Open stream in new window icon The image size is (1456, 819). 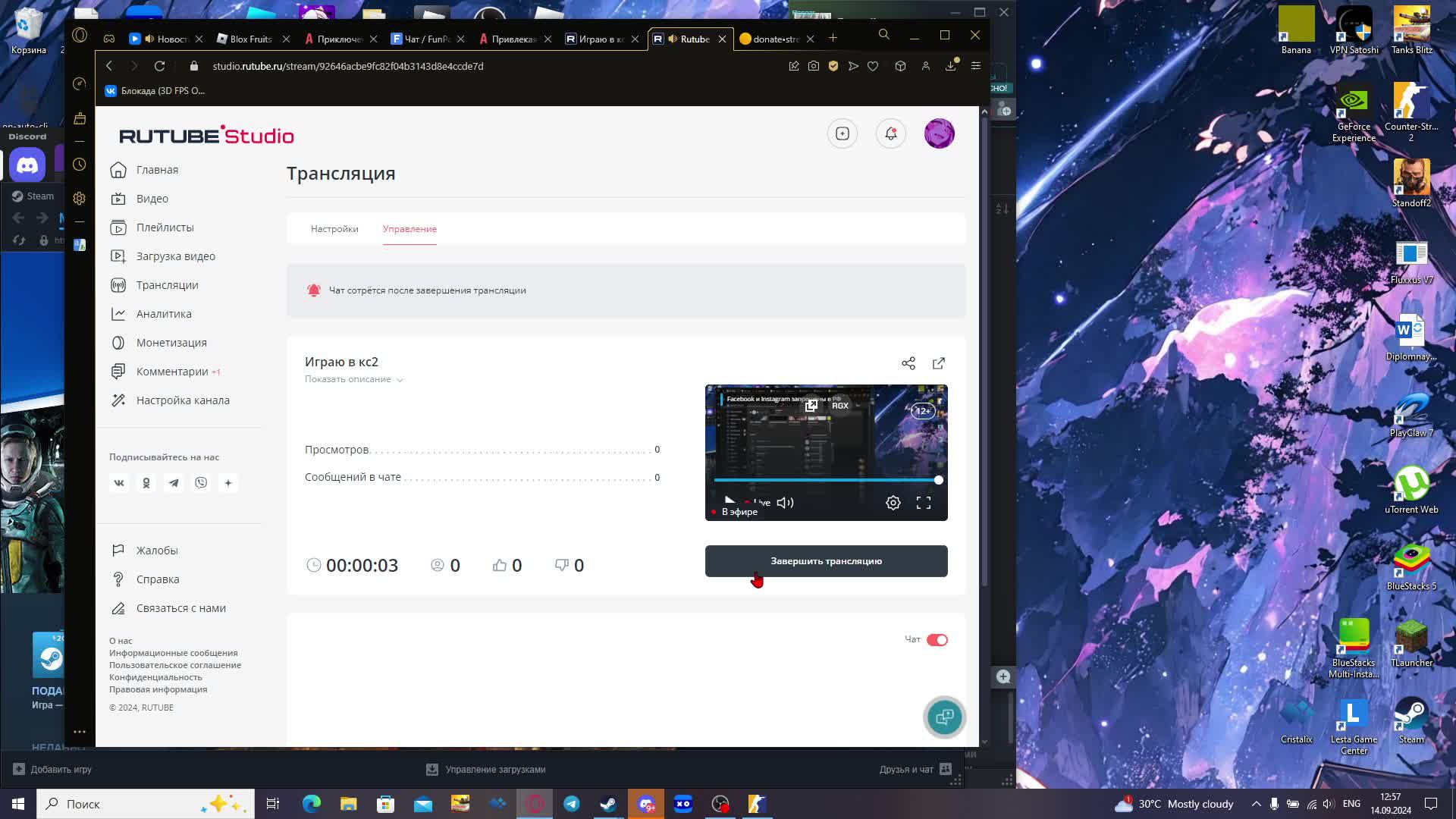click(x=939, y=363)
